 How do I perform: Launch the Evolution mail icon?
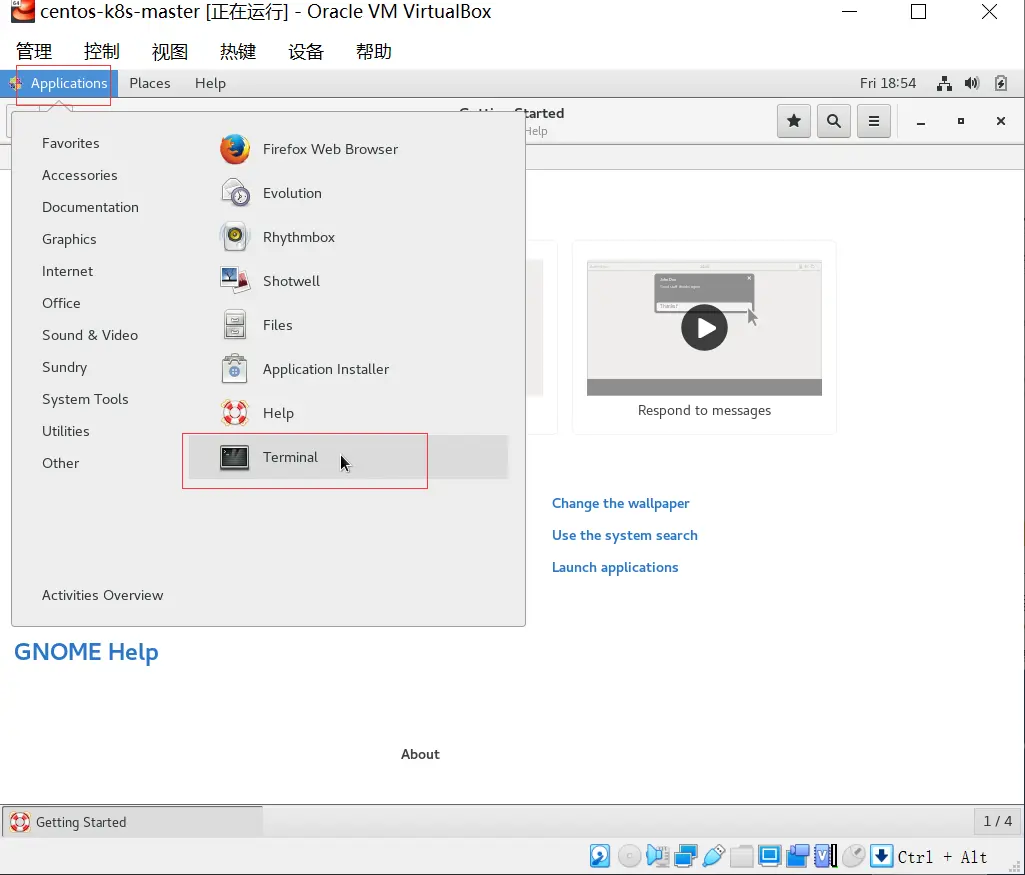(x=235, y=193)
